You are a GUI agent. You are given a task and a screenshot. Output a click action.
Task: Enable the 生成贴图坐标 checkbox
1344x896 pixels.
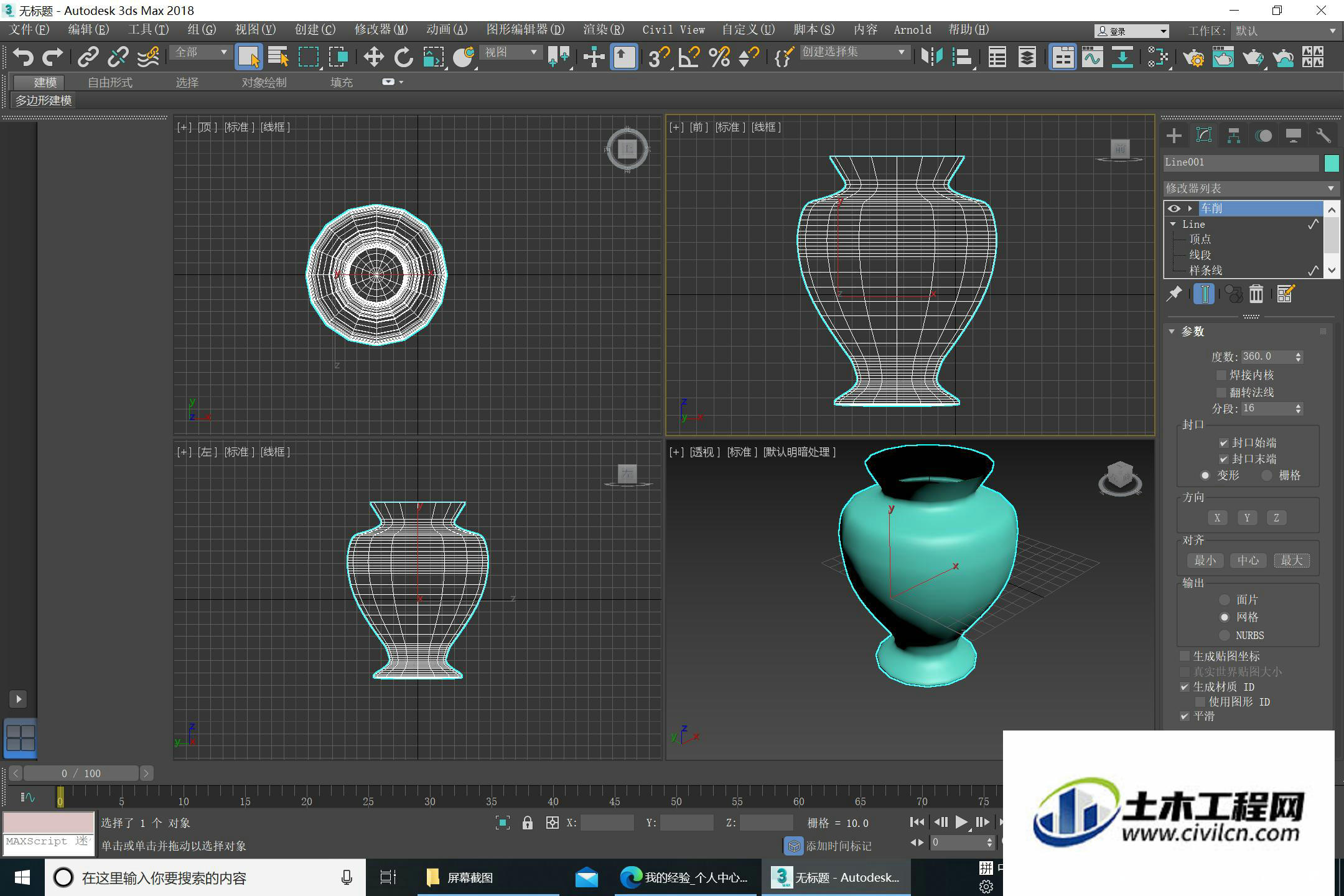pyautogui.click(x=1185, y=656)
